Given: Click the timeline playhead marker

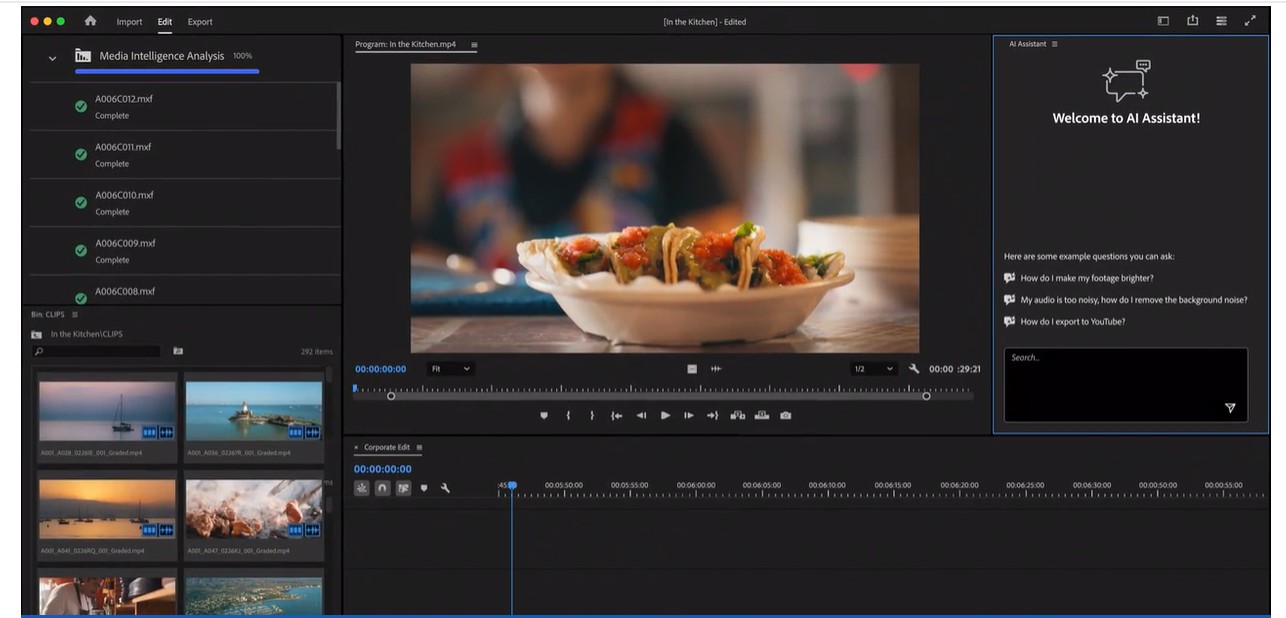Looking at the screenshot, I should coord(512,486).
